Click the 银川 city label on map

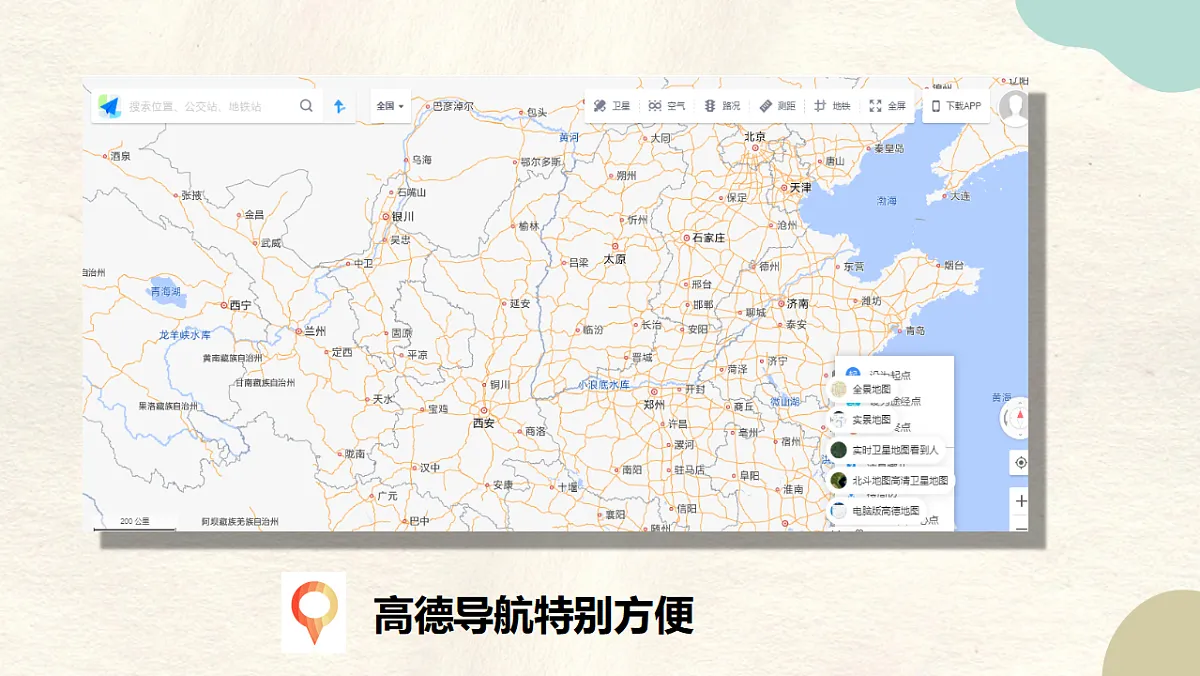pyautogui.click(x=403, y=216)
